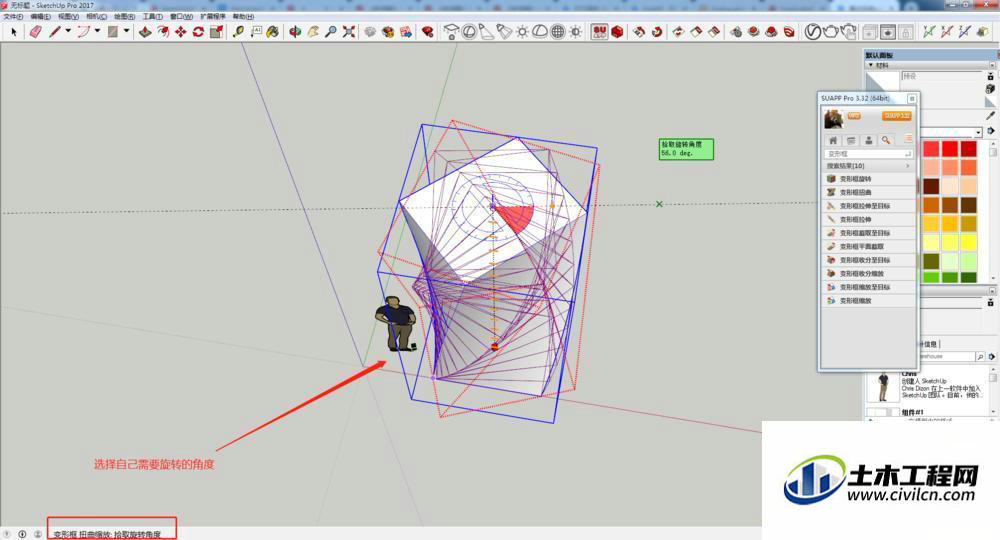The width and height of the screenshot is (1000, 540).
Task: Select the arrow Select tool
Action: point(13,32)
